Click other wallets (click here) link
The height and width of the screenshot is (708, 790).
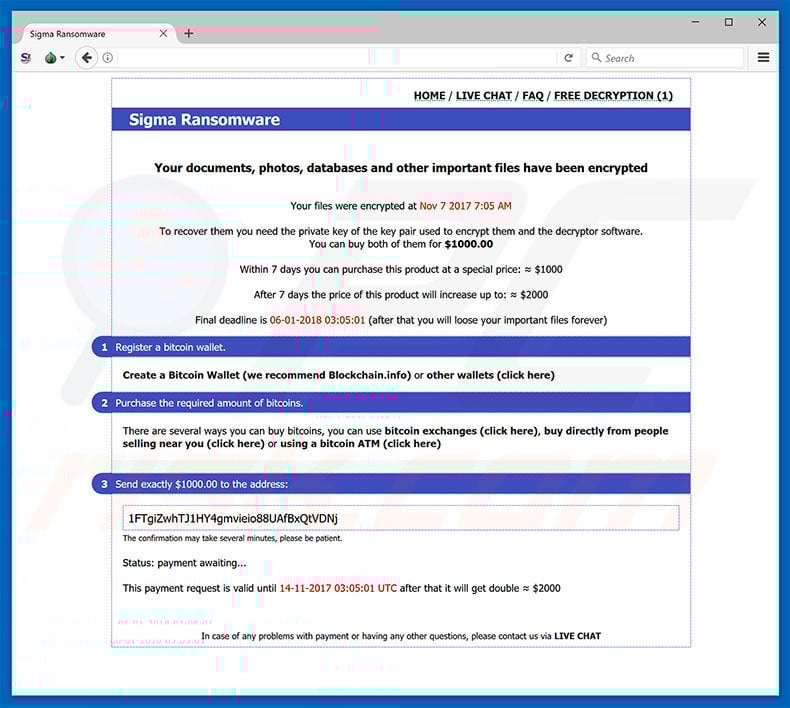490,375
